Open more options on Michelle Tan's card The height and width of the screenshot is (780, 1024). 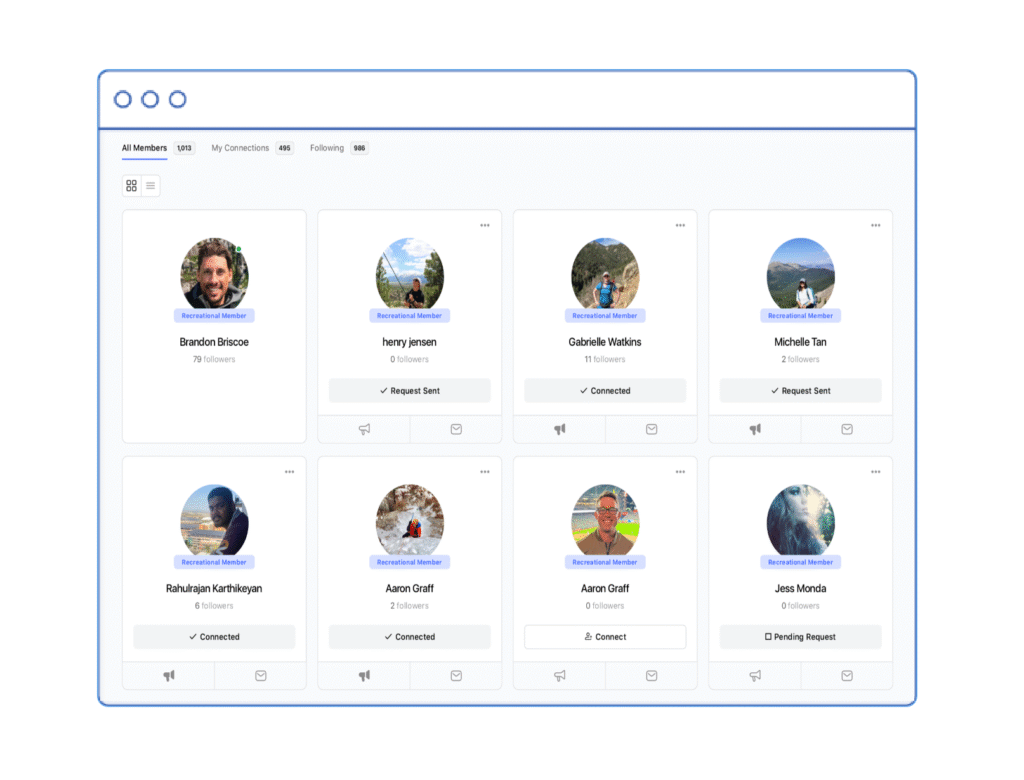point(875,225)
